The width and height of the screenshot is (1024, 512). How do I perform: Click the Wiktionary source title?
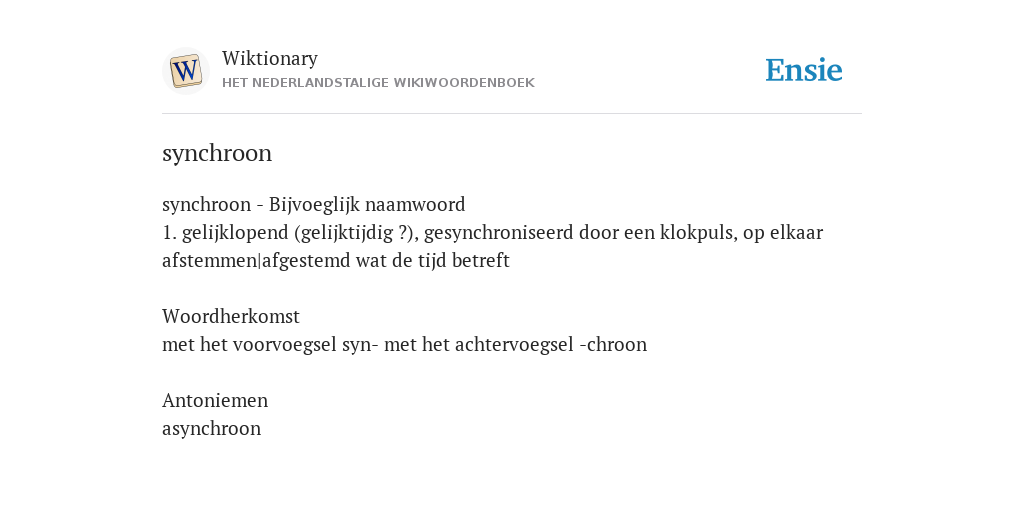pyautogui.click(x=270, y=58)
